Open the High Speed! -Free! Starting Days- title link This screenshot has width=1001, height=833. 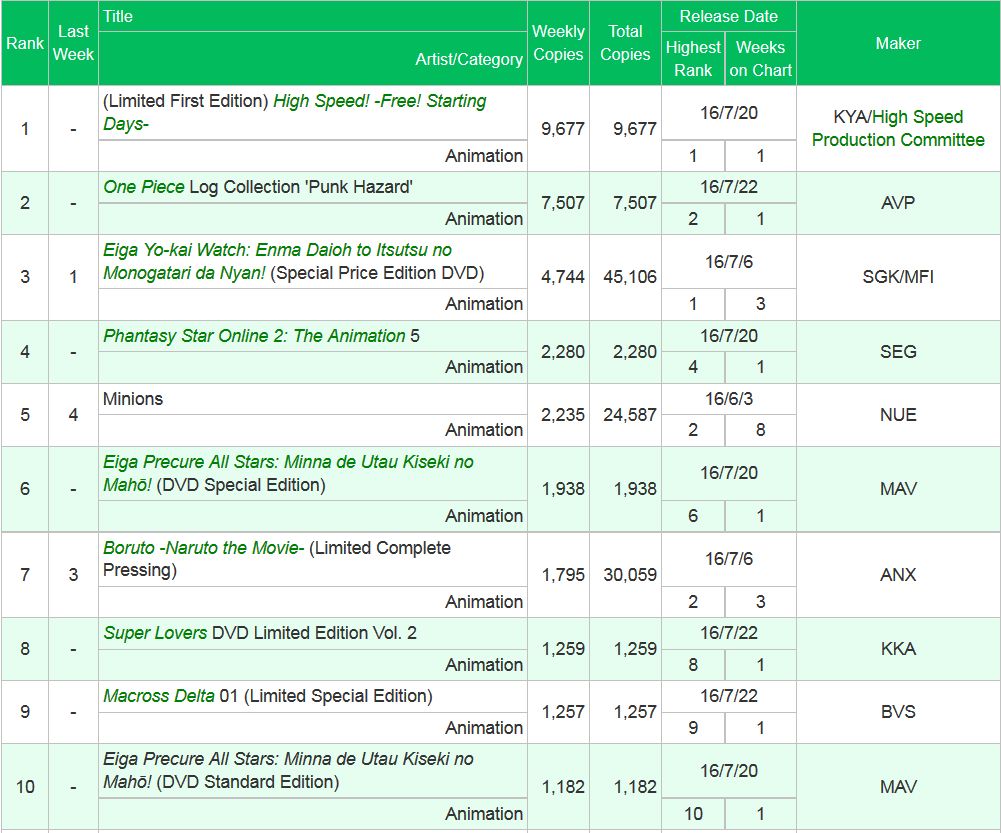tap(379, 101)
